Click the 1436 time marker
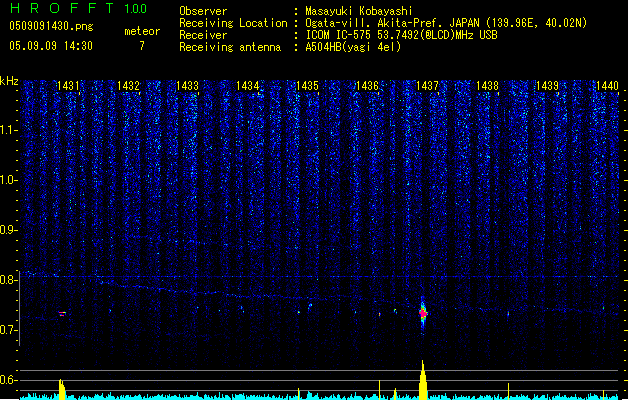 click(367, 86)
